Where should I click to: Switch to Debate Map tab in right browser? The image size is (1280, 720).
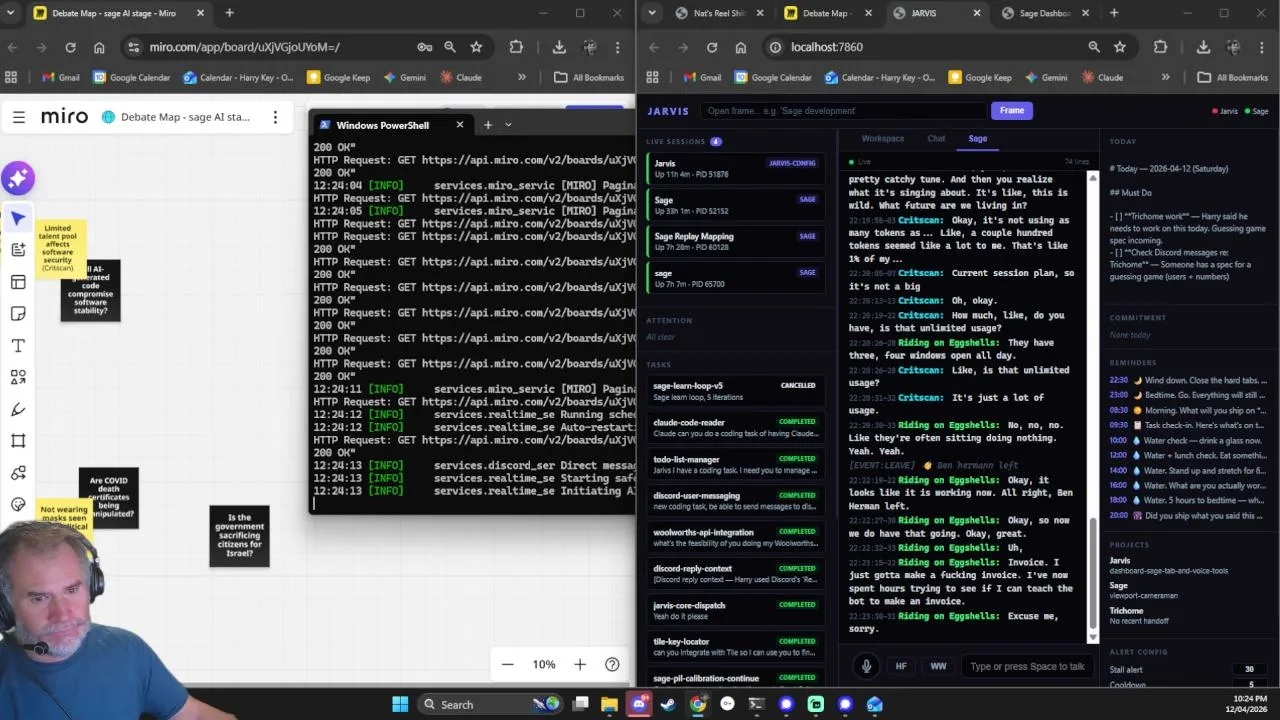point(826,13)
